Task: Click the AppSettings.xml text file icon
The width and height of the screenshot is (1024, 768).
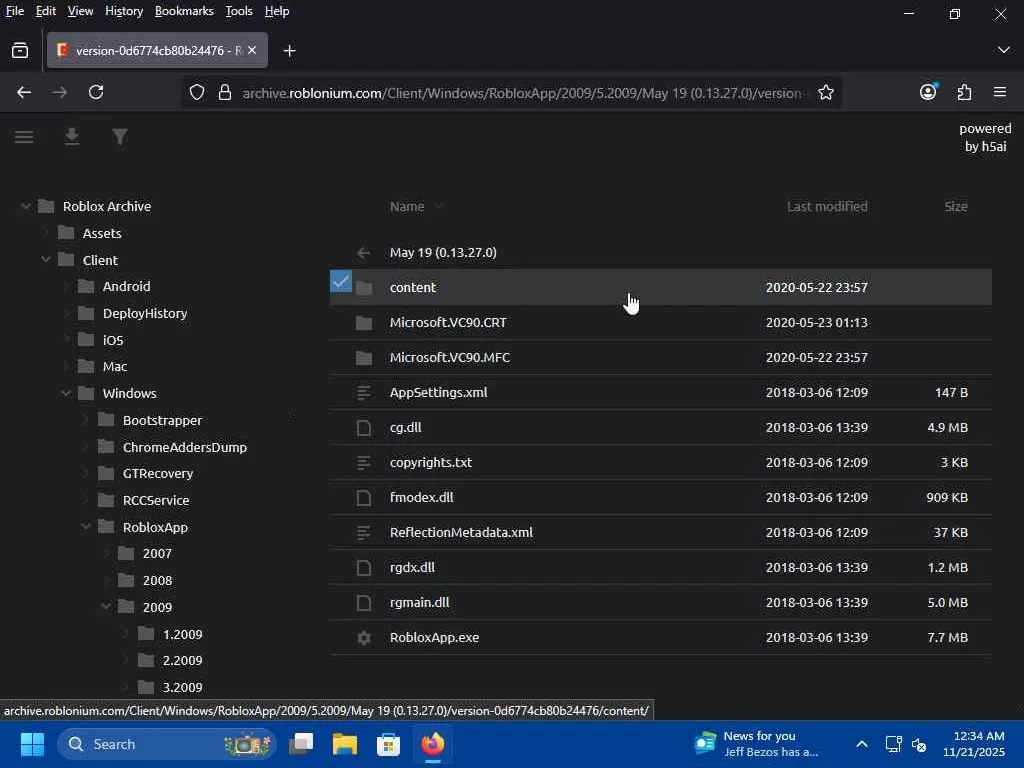Action: (x=364, y=392)
